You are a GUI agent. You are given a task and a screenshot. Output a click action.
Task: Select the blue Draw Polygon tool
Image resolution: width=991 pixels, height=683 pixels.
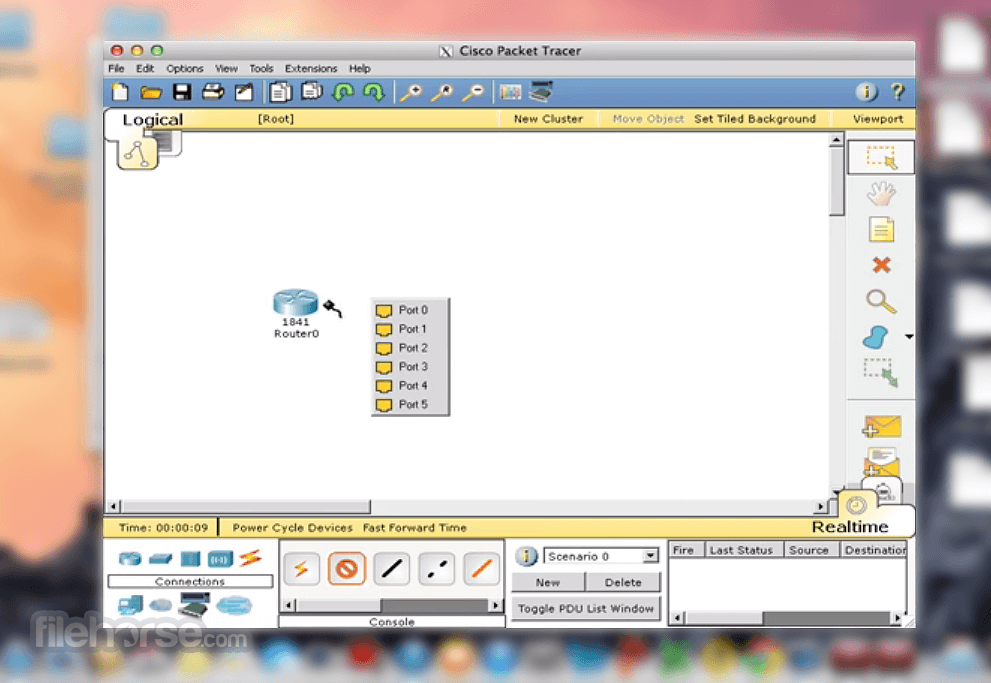(x=875, y=337)
